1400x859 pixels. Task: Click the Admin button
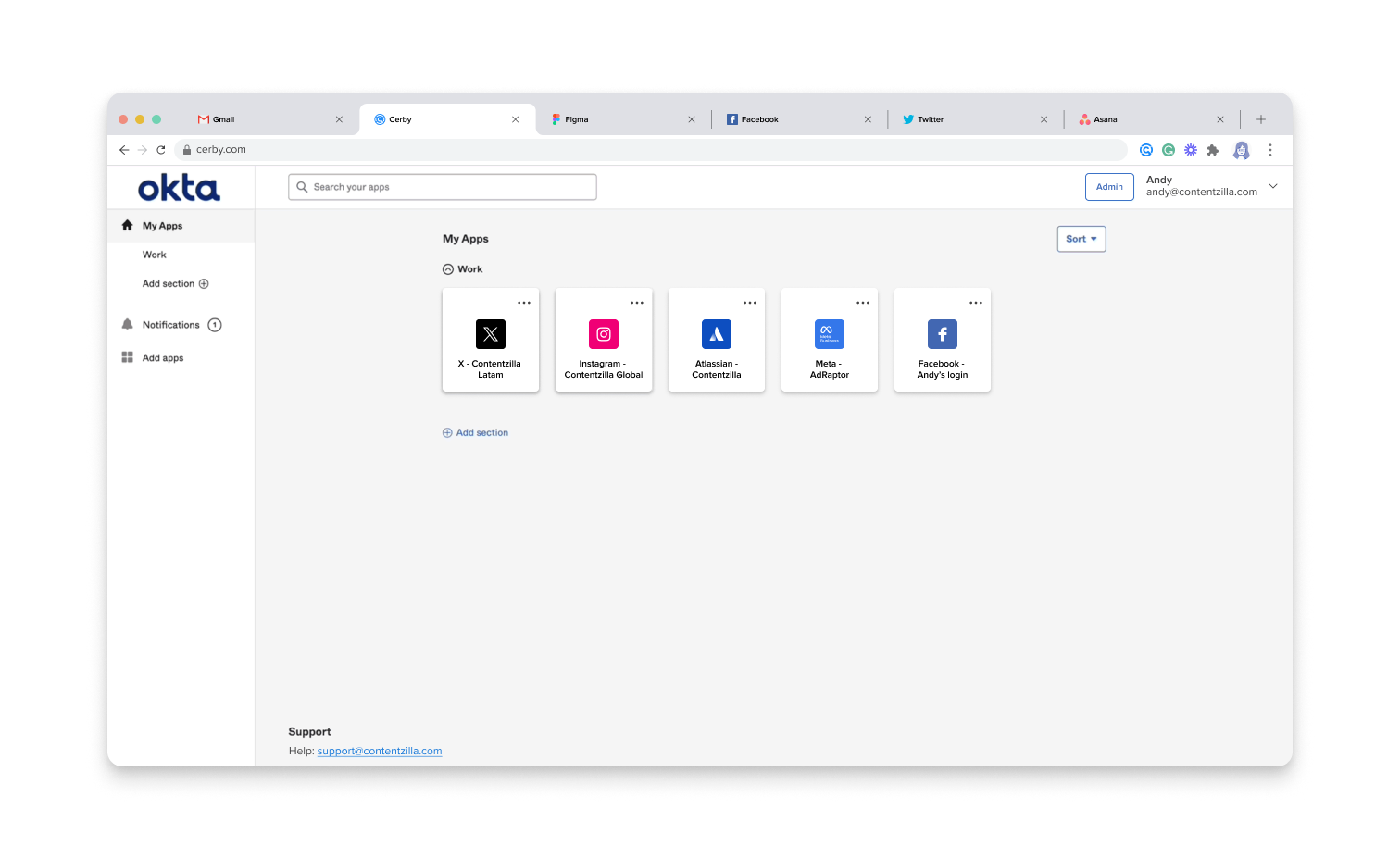pos(1109,187)
